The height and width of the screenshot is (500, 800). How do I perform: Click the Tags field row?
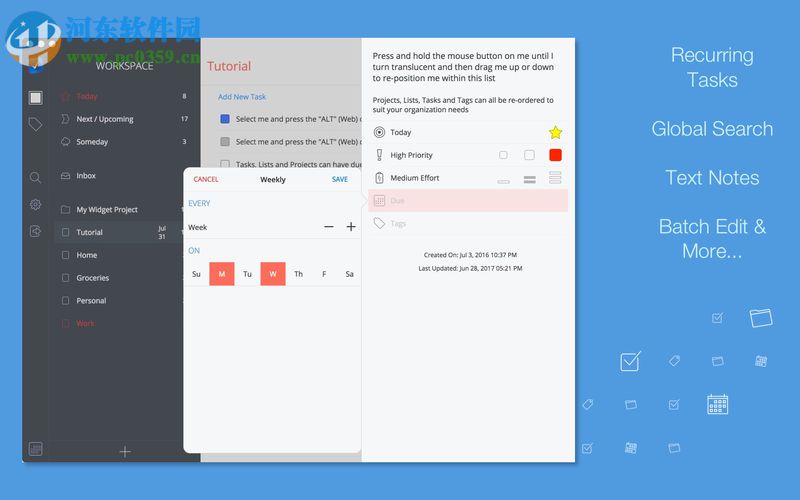click(x=468, y=223)
